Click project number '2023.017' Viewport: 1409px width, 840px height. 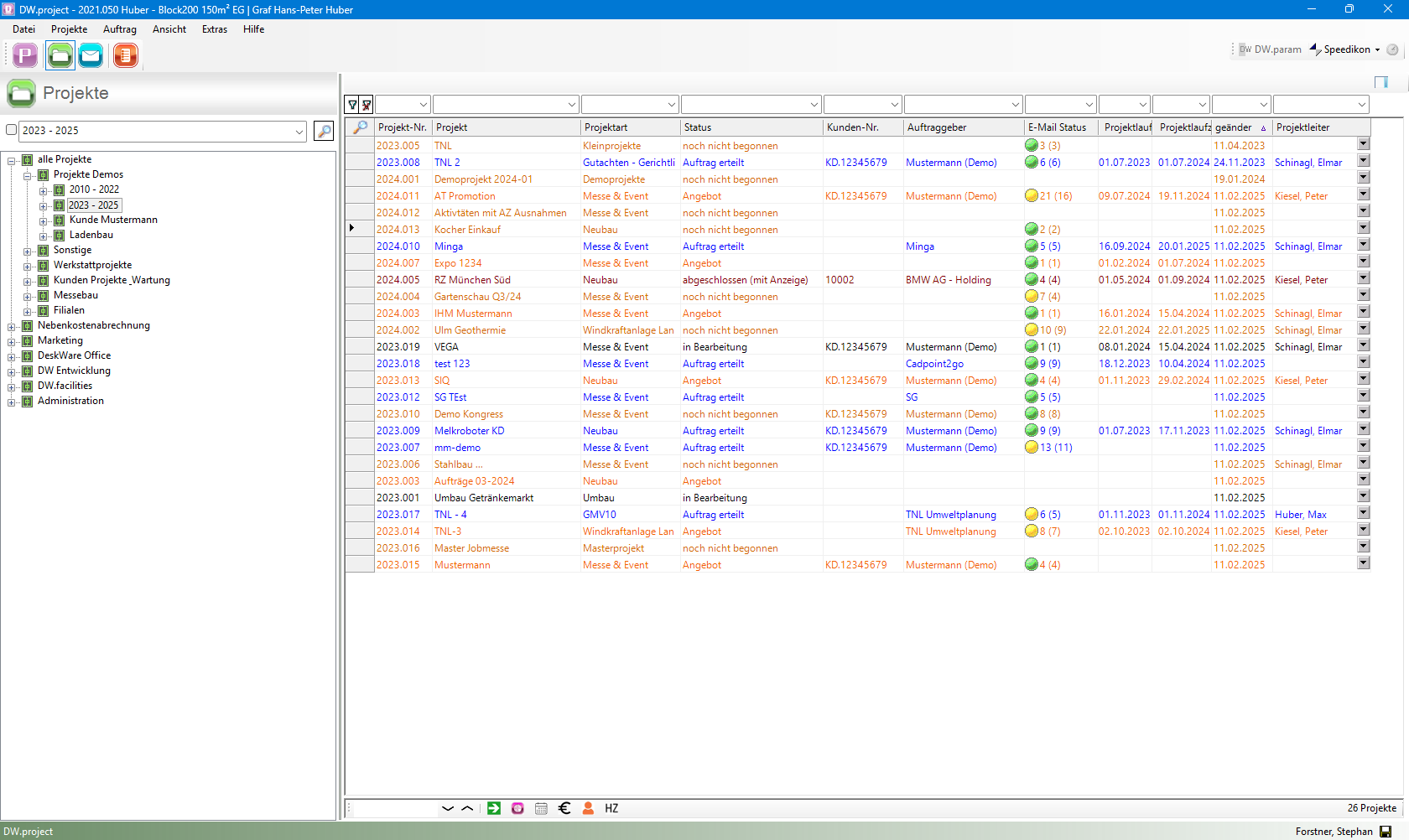(398, 515)
